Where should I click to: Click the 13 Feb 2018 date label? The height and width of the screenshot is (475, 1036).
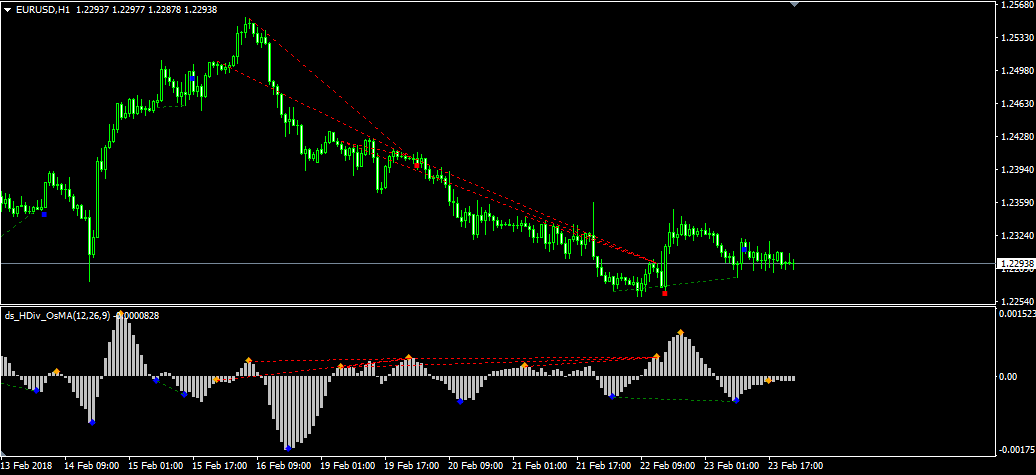tap(28, 466)
